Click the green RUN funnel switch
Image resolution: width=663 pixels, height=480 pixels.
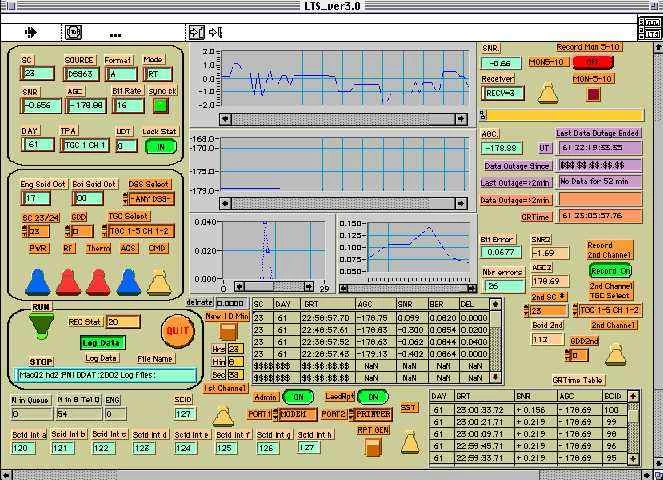coord(40,324)
